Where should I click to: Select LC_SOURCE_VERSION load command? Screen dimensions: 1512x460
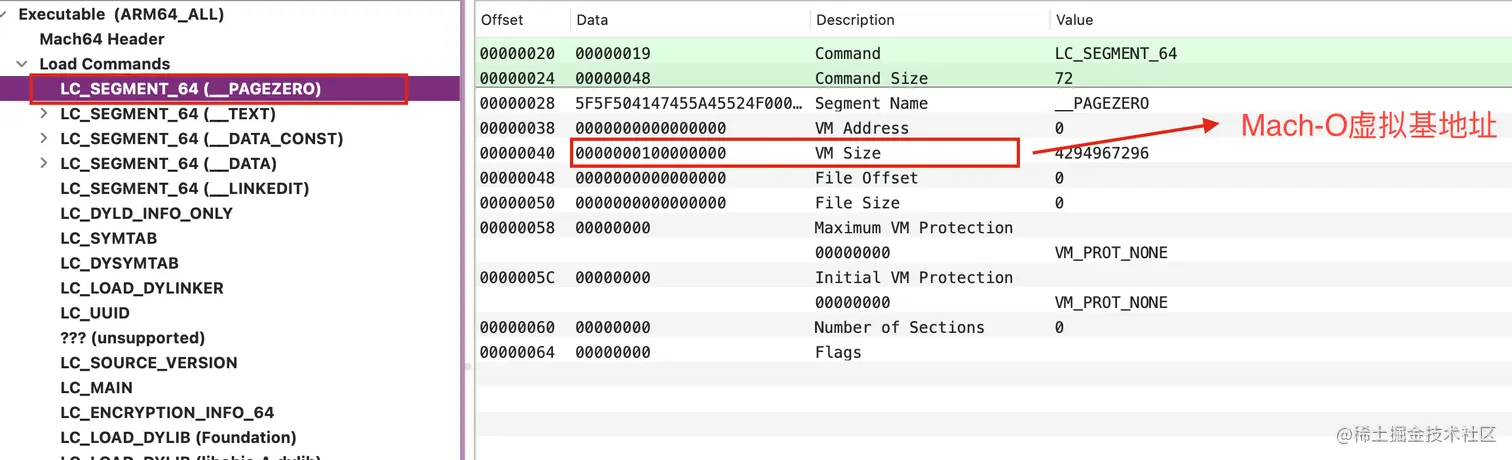(x=149, y=363)
